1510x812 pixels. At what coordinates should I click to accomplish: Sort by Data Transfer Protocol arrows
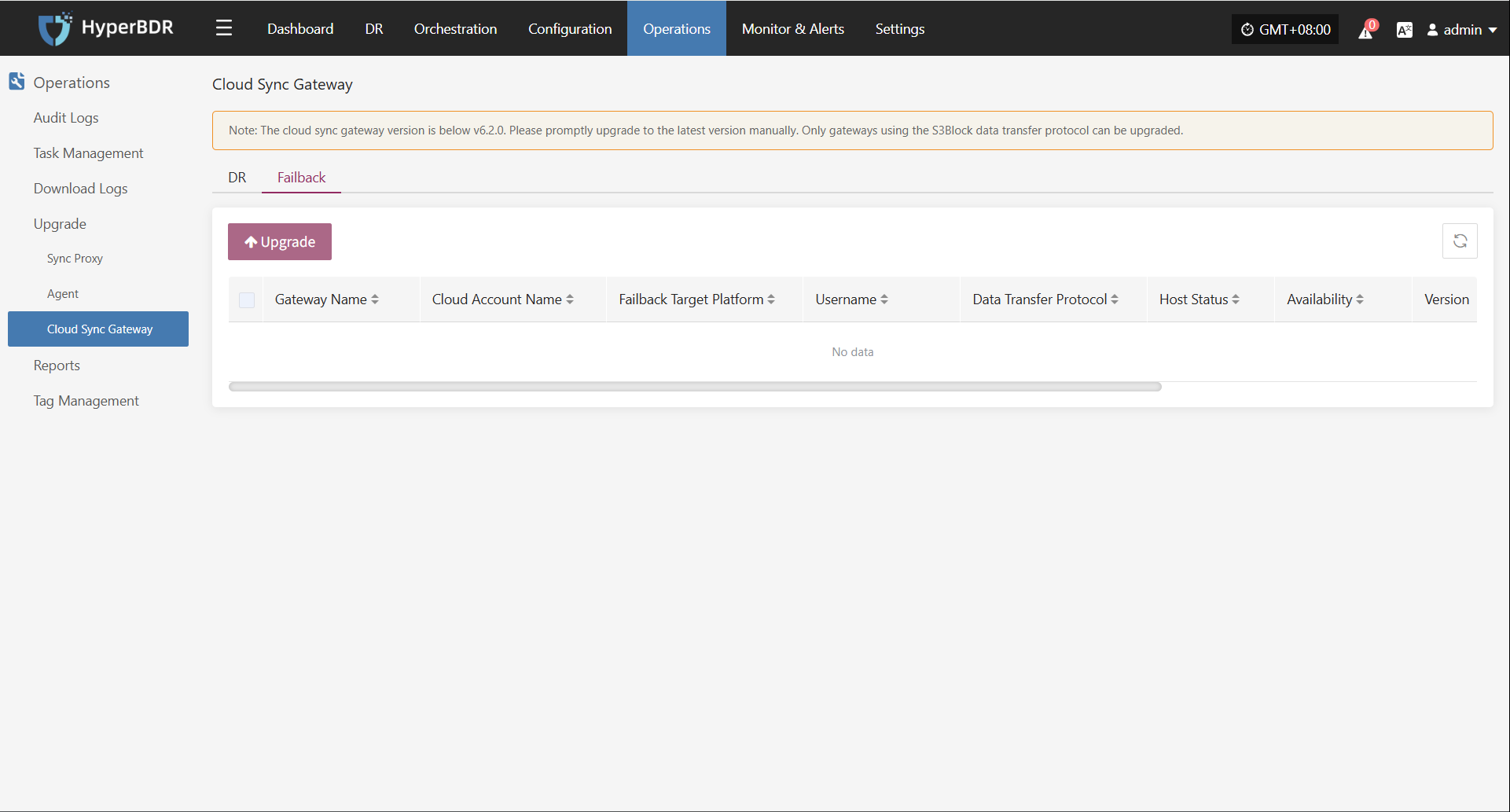coord(1115,299)
